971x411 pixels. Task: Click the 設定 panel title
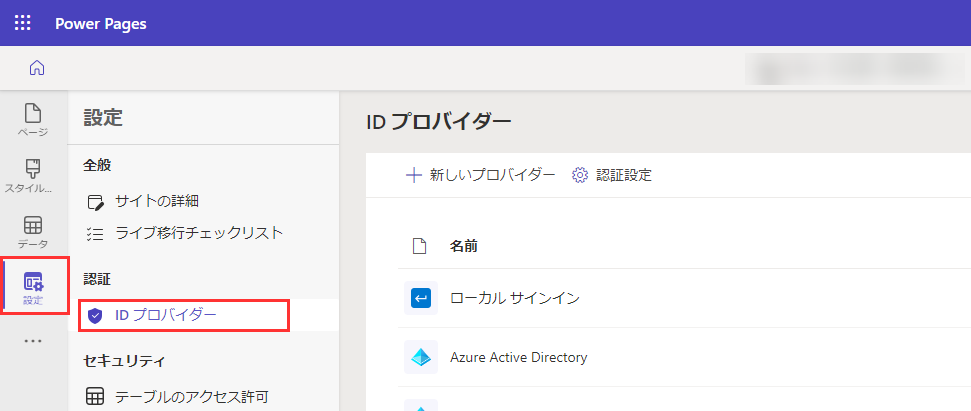coord(103,118)
